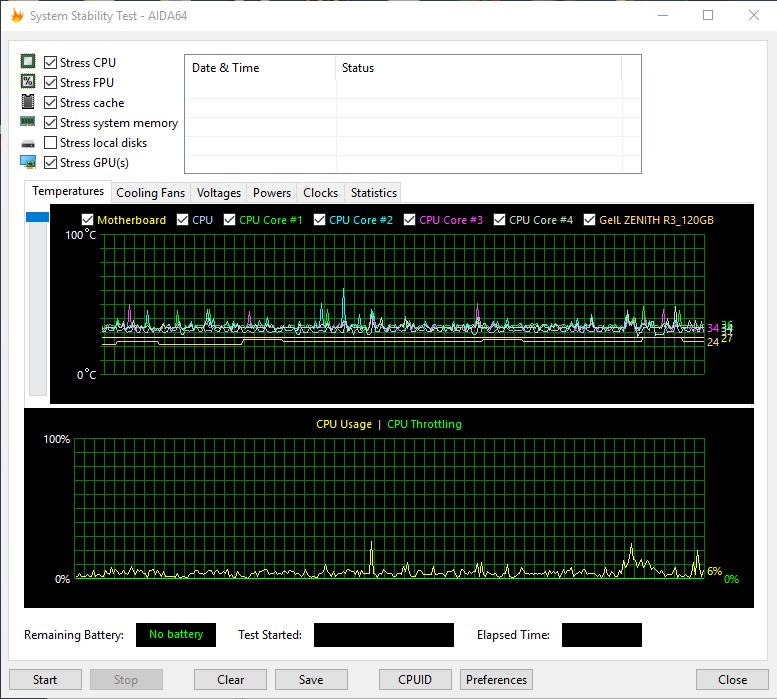Image resolution: width=777 pixels, height=699 pixels.
Task: Disable the Stress system memory option
Action: click(50, 122)
